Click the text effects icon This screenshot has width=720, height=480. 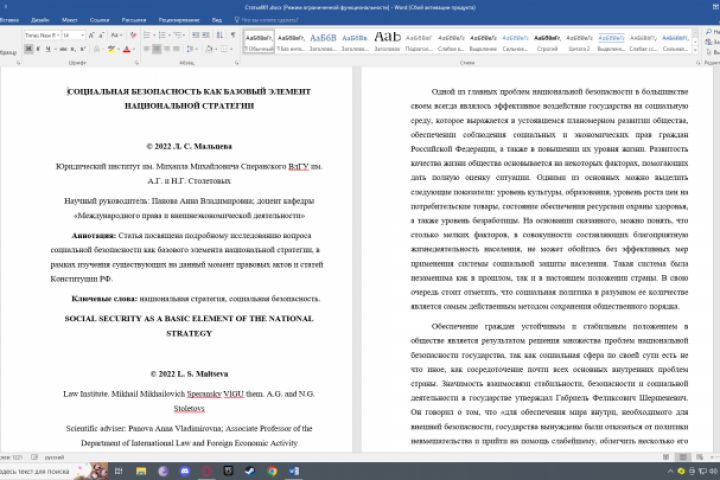pos(97,49)
